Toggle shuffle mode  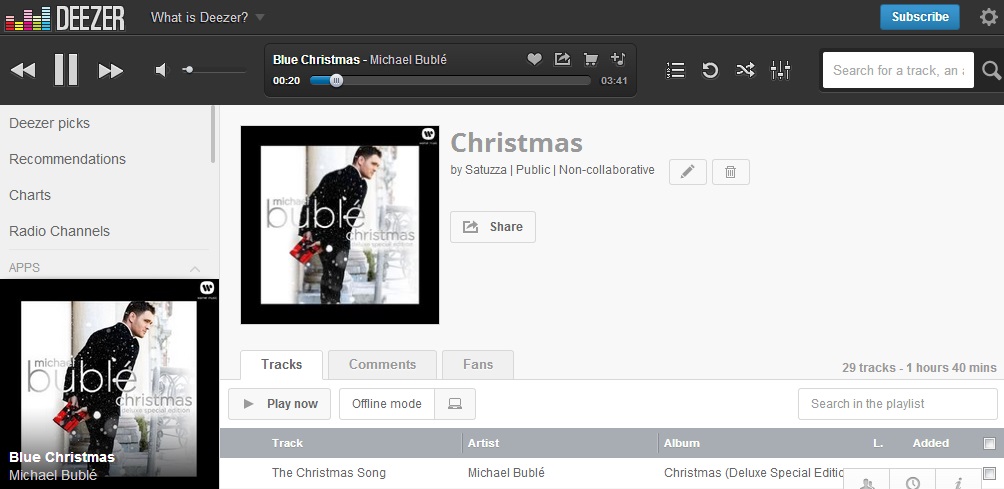coord(745,70)
